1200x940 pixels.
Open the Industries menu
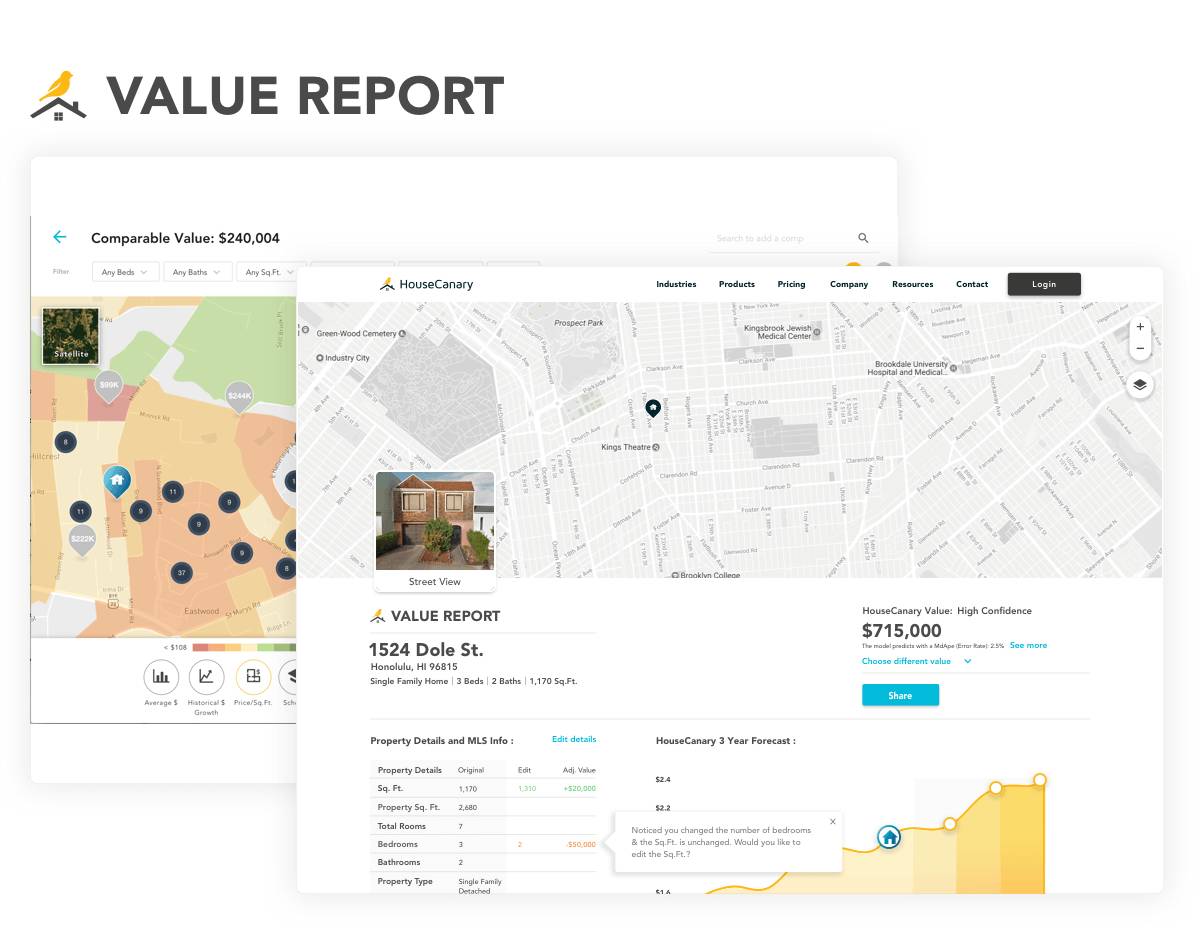[676, 284]
